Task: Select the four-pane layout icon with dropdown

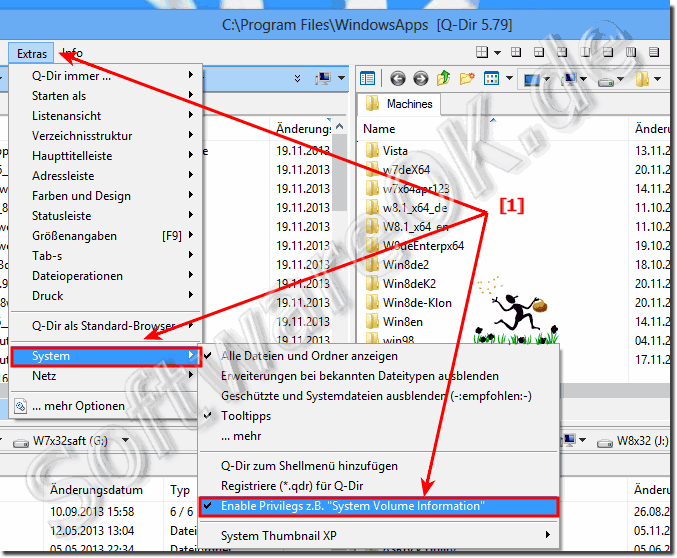Action: (x=481, y=53)
